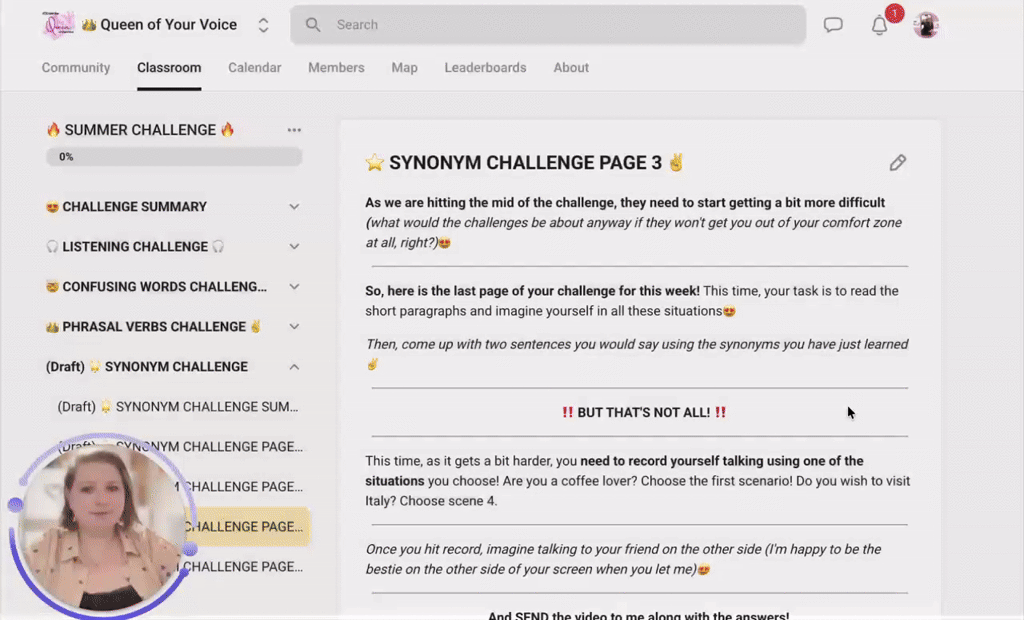Screen dimensions: 1024x620
Task: Open the chat messages icon
Action: point(833,25)
